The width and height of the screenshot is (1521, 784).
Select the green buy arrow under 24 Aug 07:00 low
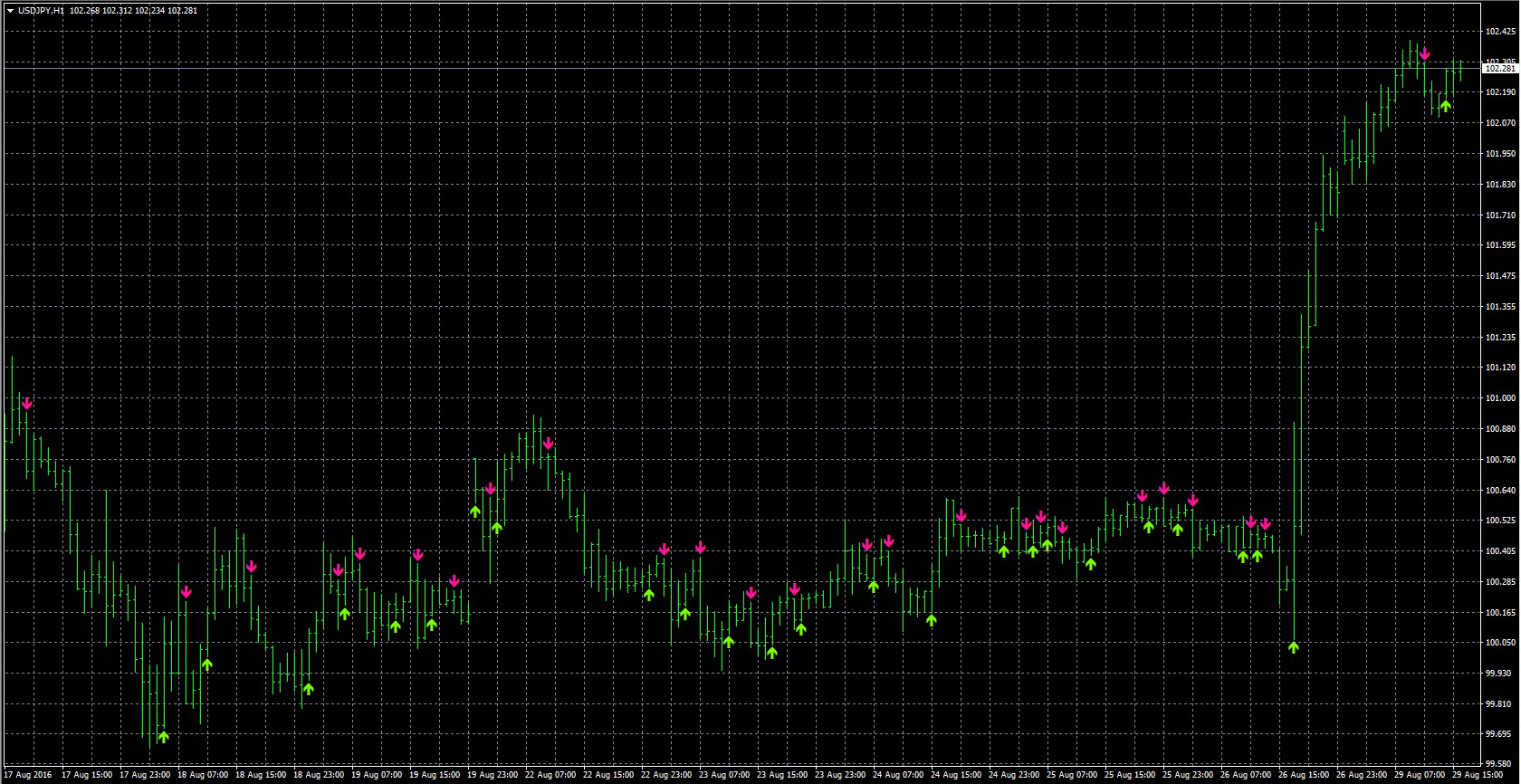point(931,620)
